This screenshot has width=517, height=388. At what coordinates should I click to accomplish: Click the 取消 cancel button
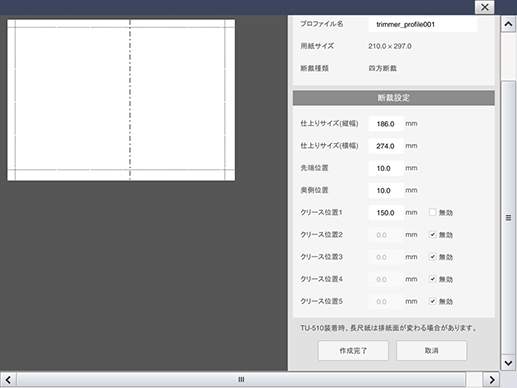coord(432,351)
